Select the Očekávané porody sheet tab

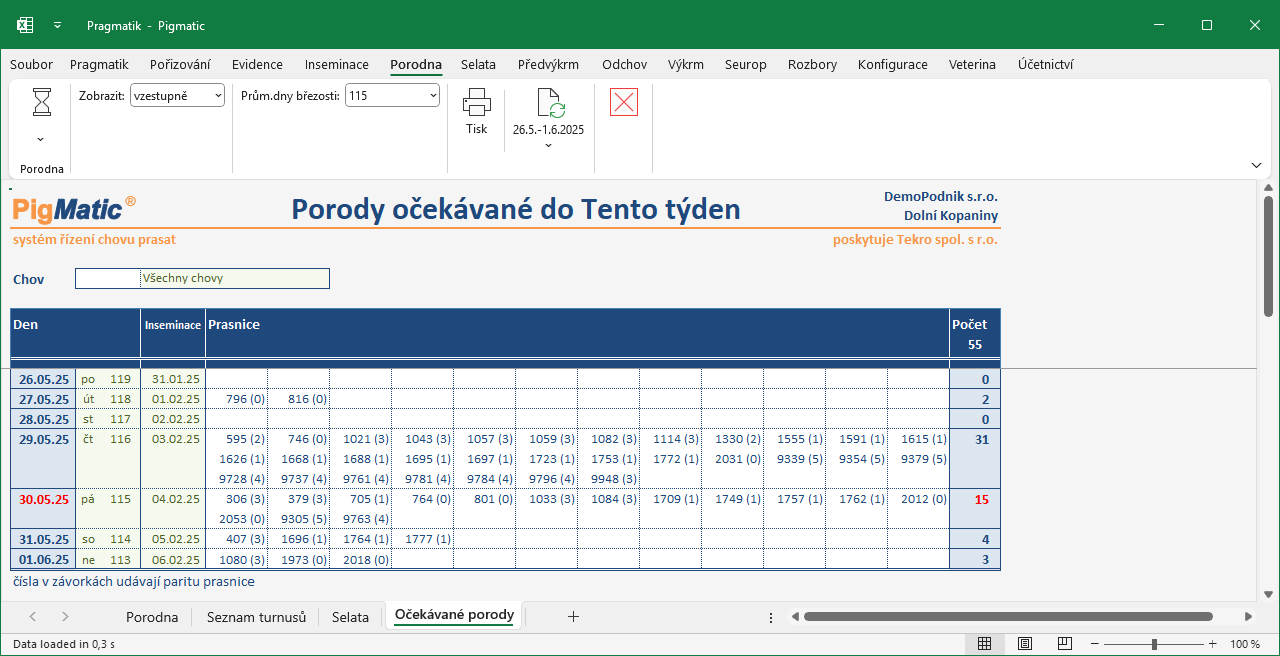[454, 615]
